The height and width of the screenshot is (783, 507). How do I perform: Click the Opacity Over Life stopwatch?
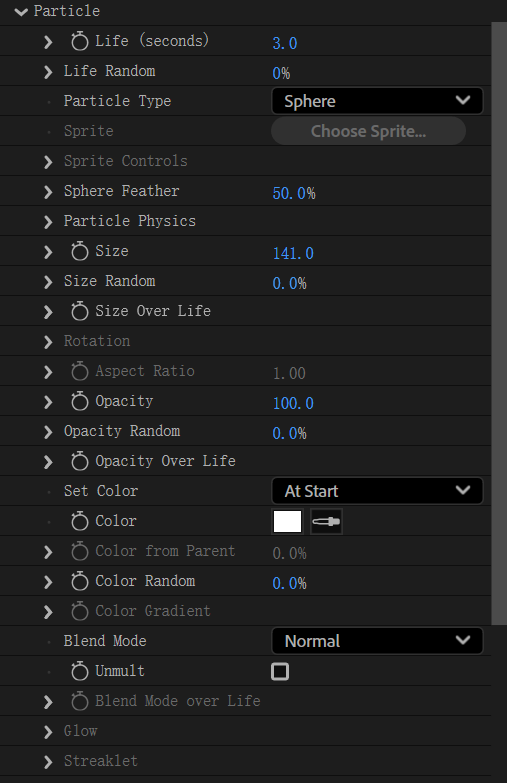[x=79, y=460]
